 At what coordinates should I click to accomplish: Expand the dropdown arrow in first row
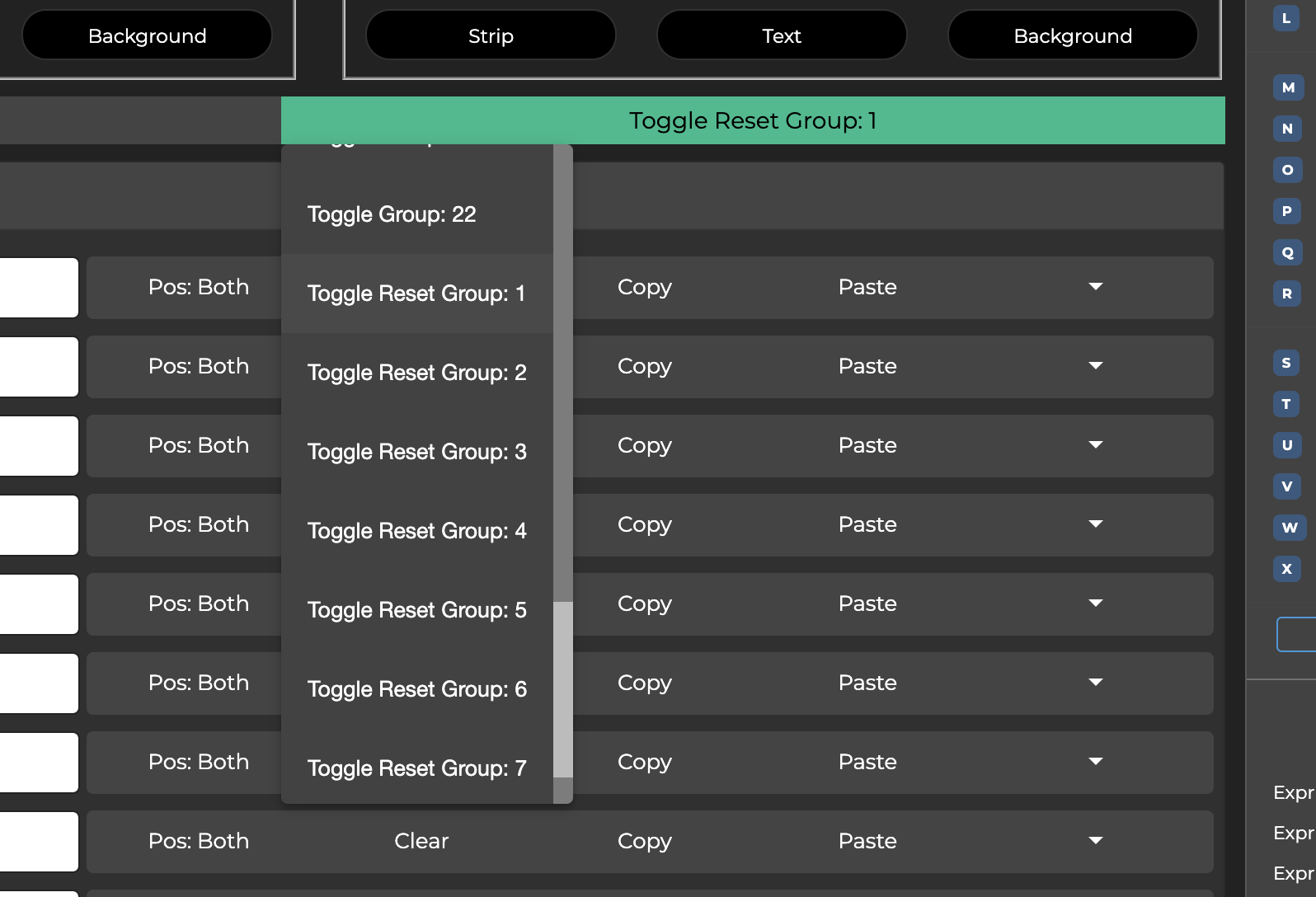click(x=1095, y=287)
